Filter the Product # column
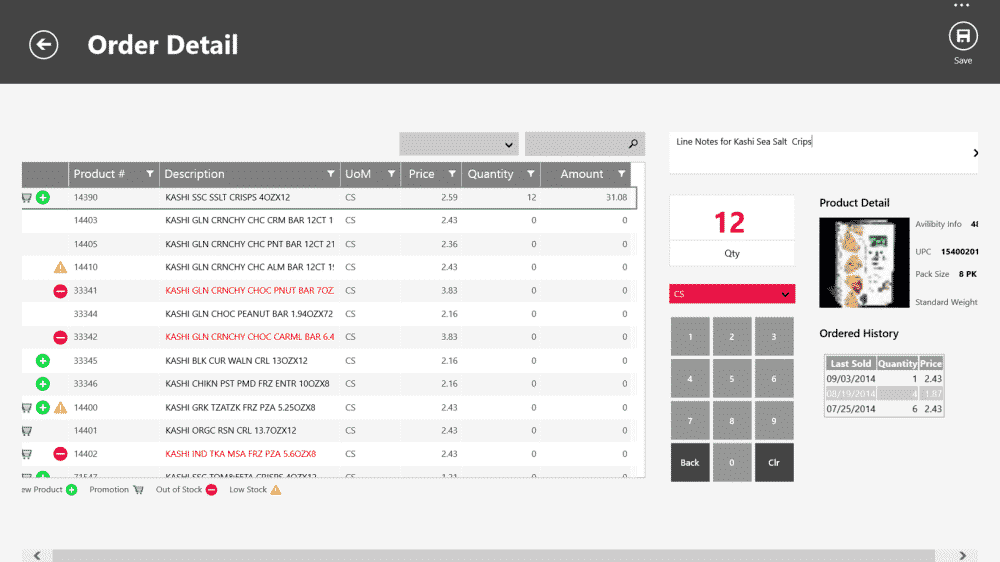The image size is (1000, 562). [x=150, y=174]
